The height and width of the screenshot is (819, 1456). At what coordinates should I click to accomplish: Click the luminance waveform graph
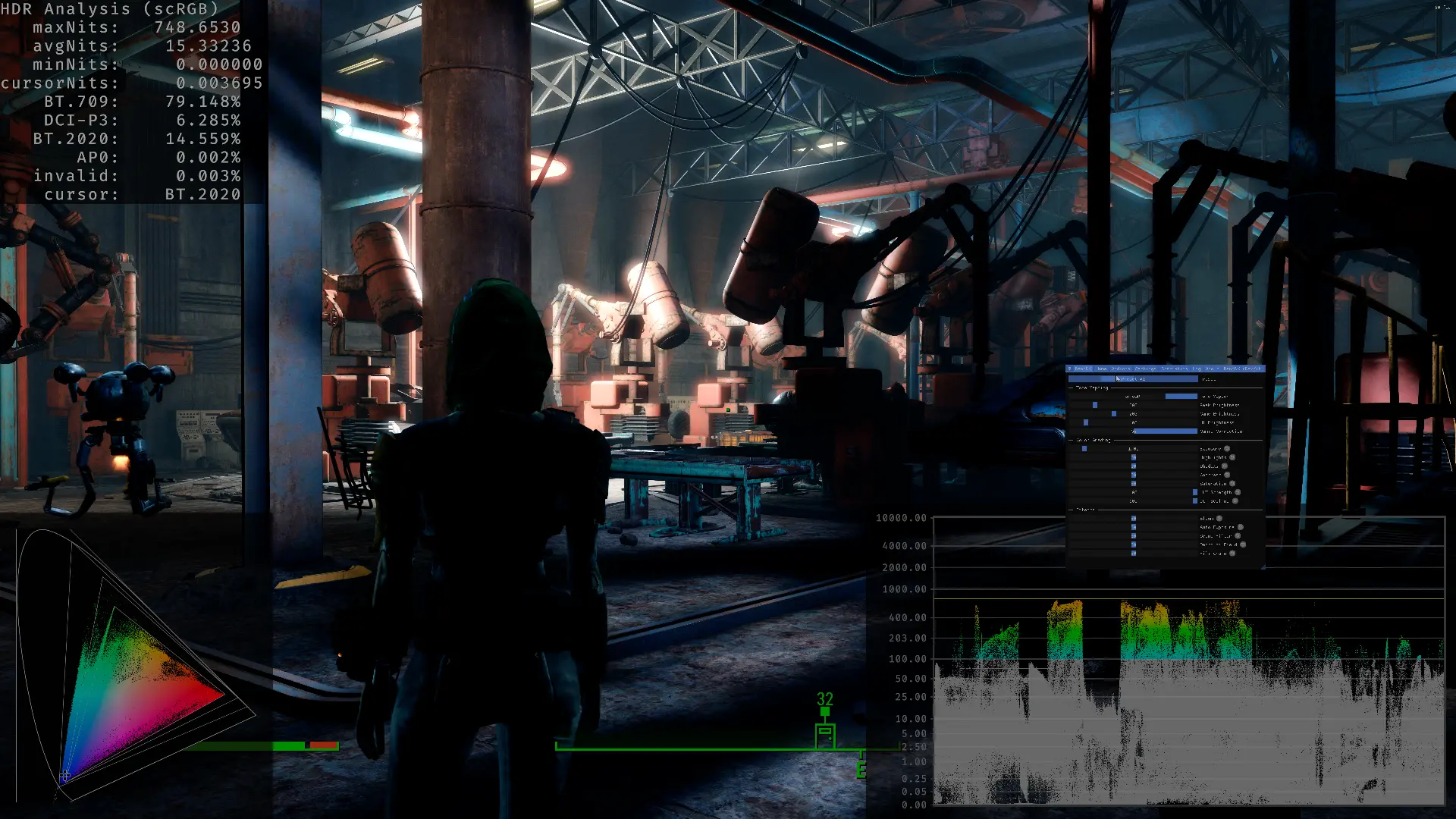[x=1189, y=661]
